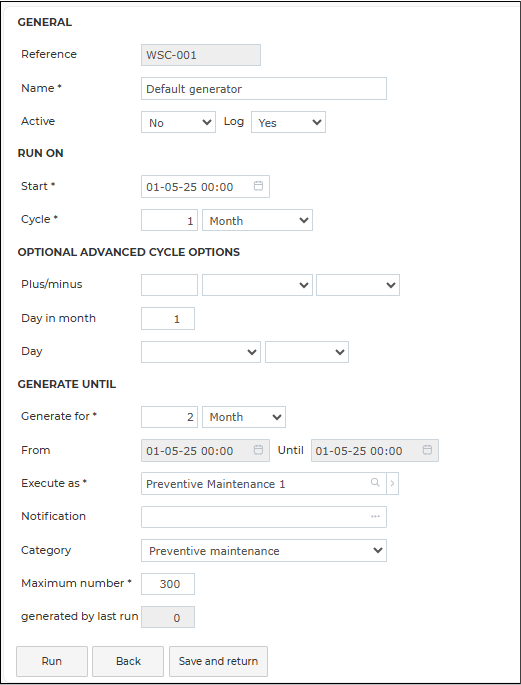521x685 pixels.
Task: Open the Active dropdown showing No
Action: (178, 122)
